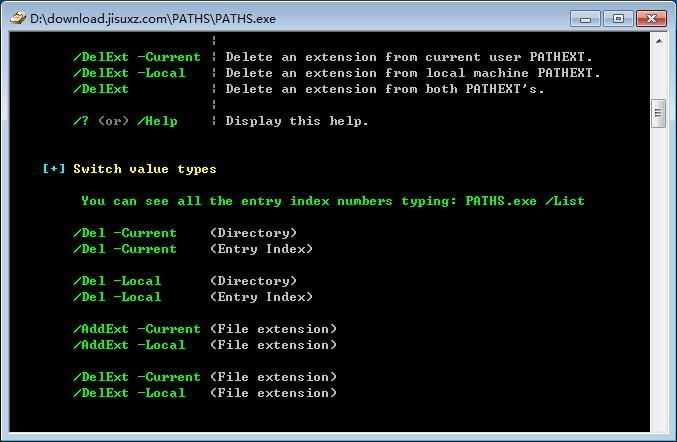Click the '/? (or) /Help' switch text
The width and height of the screenshot is (677, 442).
125,121
